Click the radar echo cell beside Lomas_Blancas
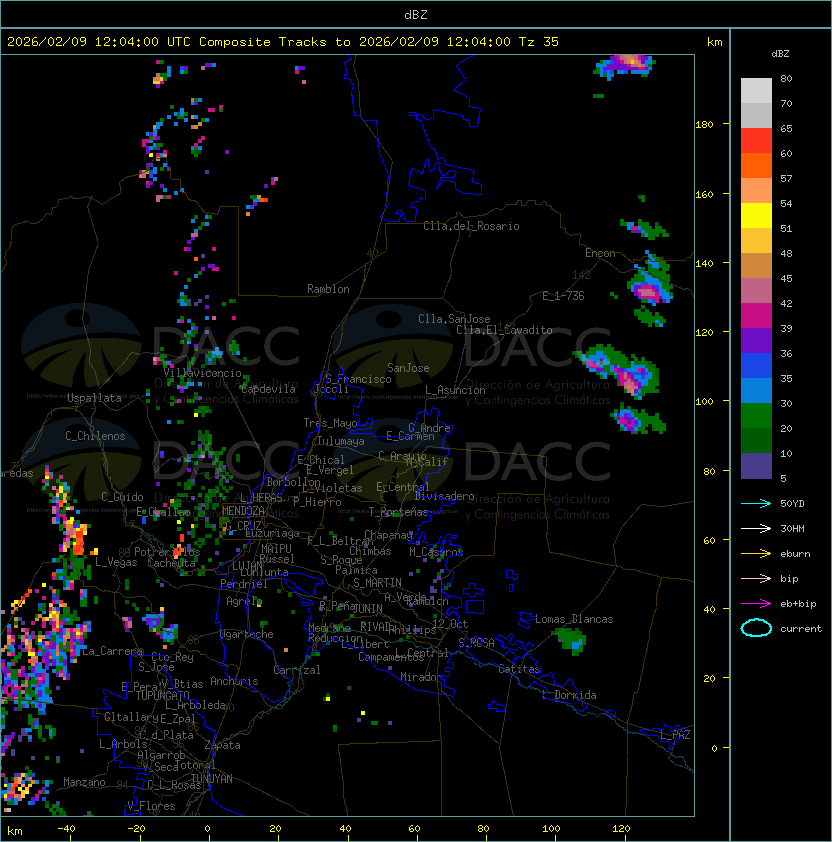The image size is (832, 842). pyautogui.click(x=570, y=641)
